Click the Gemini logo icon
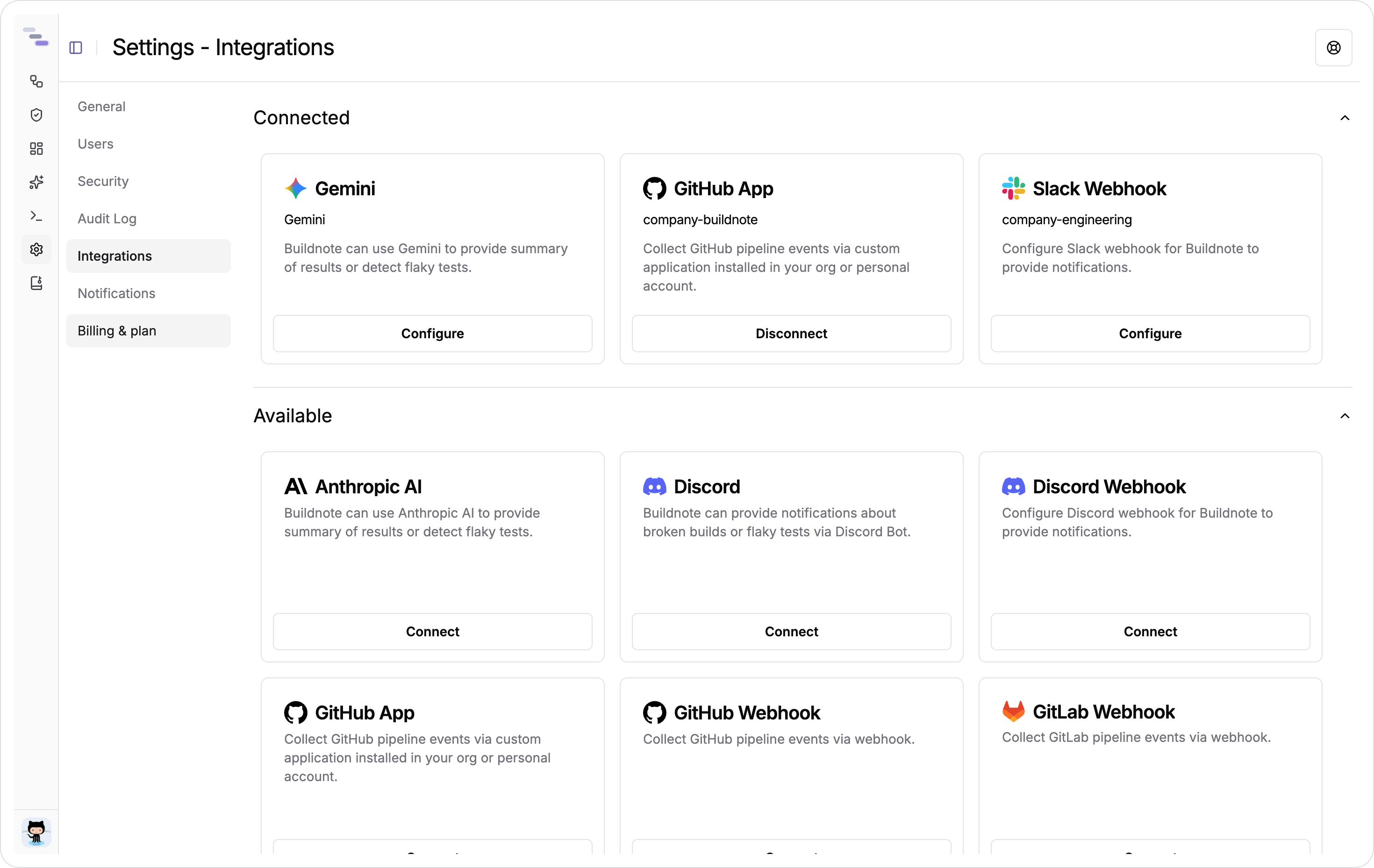1374x868 pixels. click(295, 188)
